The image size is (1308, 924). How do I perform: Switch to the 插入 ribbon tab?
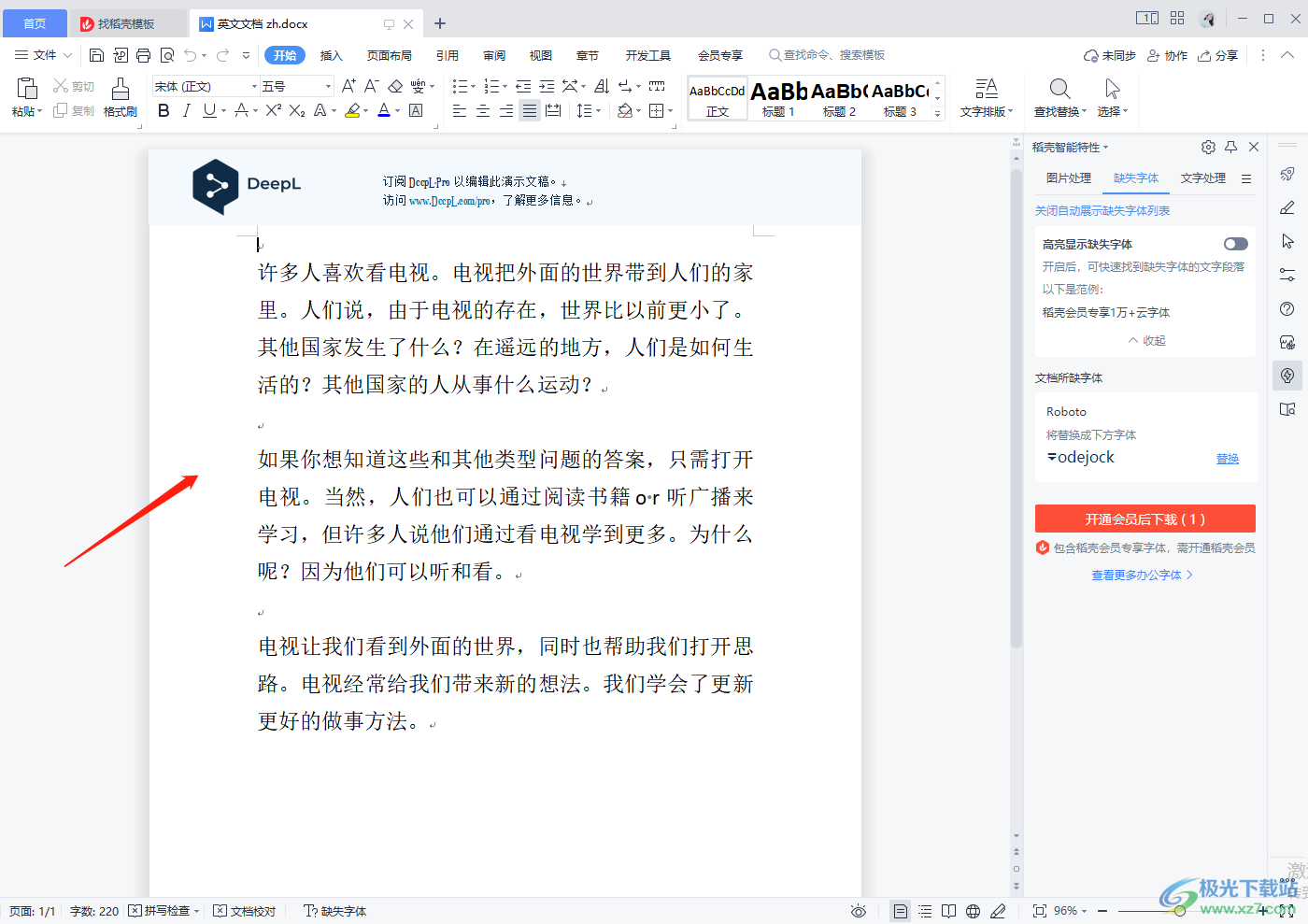point(332,54)
